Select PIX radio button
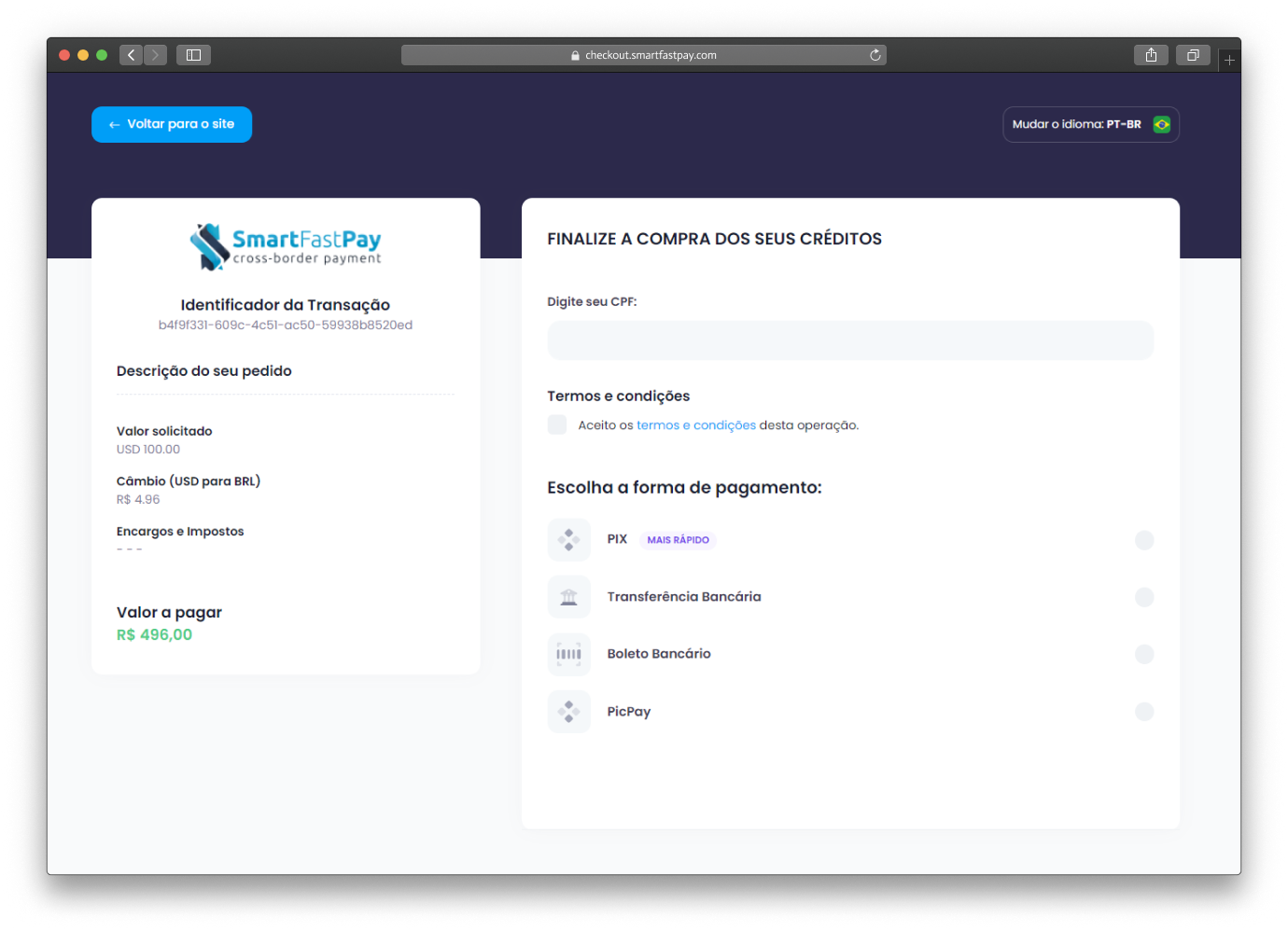Screen dimensions: 1288x931 1144,540
